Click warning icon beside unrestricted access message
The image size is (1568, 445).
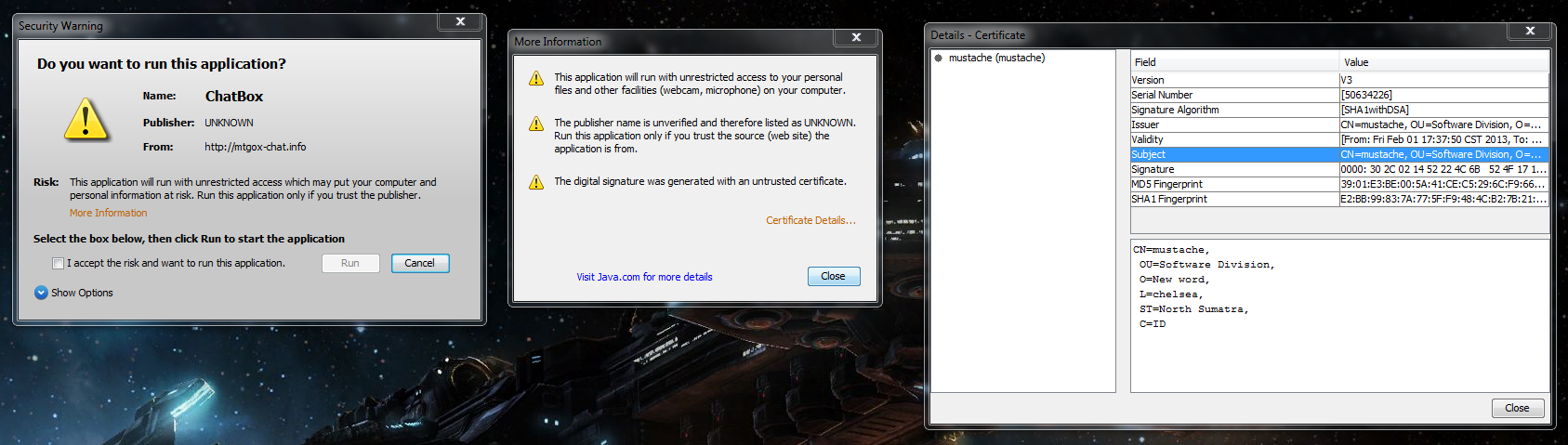pos(536,78)
